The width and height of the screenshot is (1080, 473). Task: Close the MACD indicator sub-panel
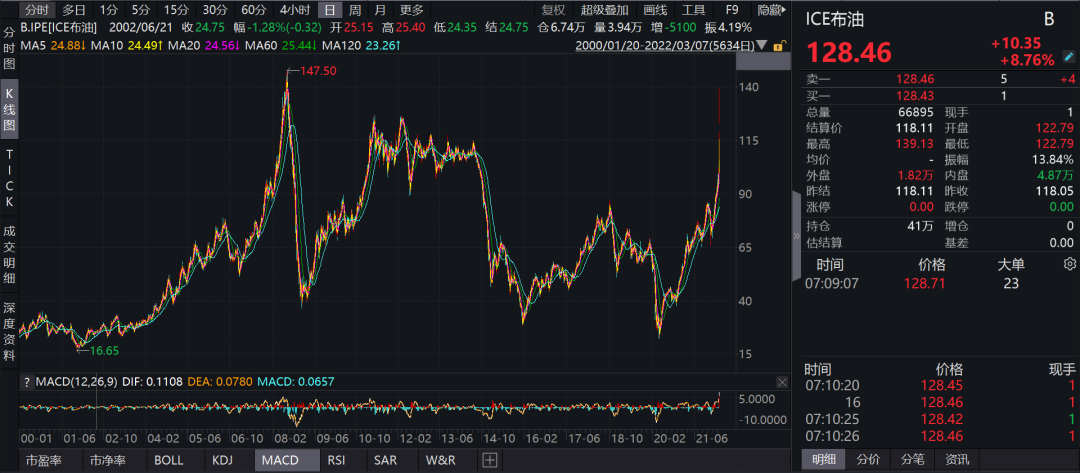[783, 382]
